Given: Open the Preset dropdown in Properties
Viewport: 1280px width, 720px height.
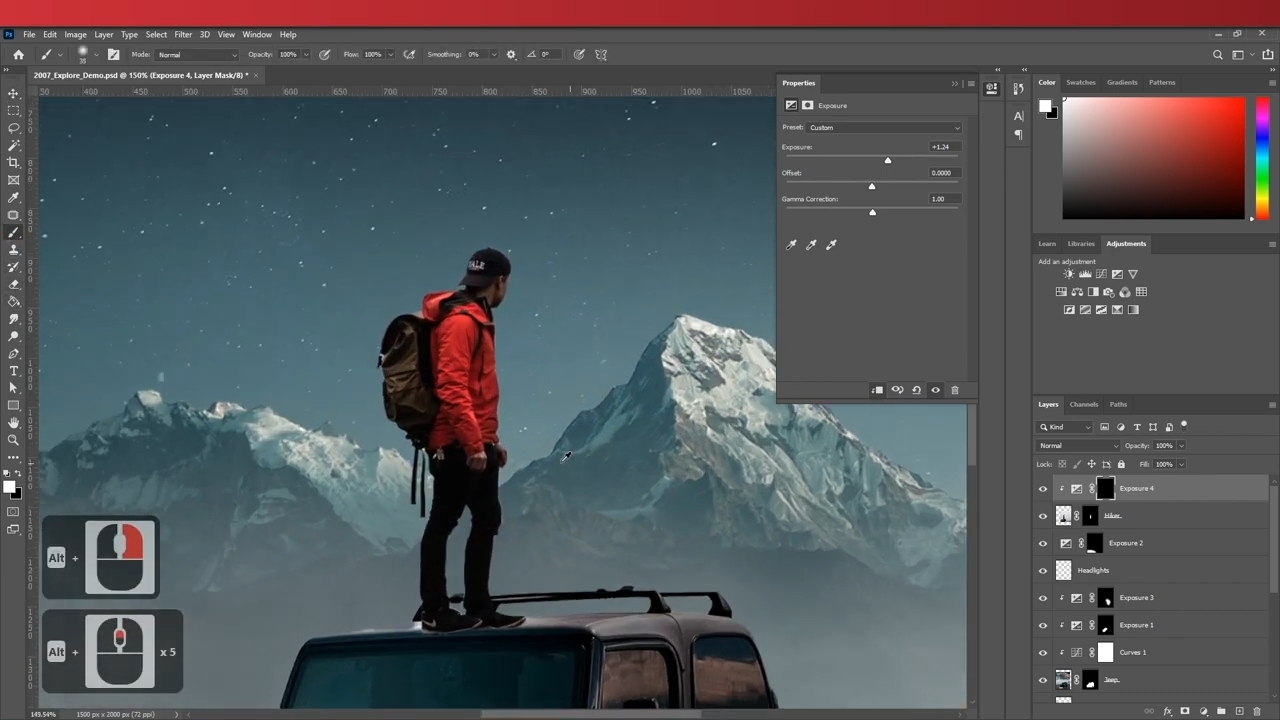Looking at the screenshot, I should click(x=885, y=128).
